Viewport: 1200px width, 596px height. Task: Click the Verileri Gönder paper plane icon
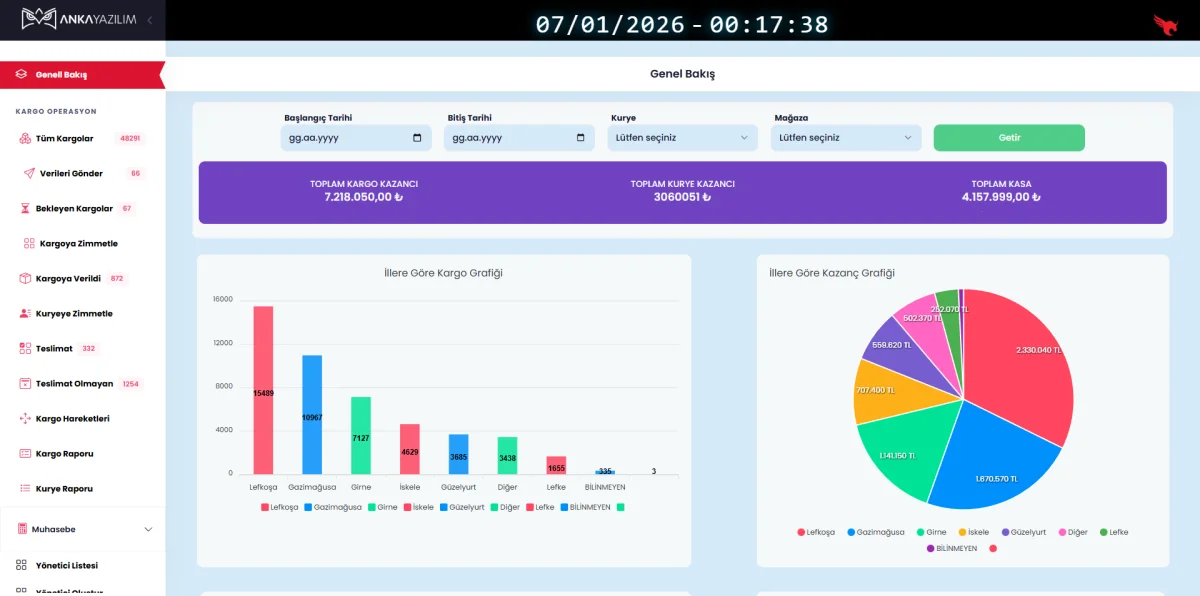tap(29, 174)
